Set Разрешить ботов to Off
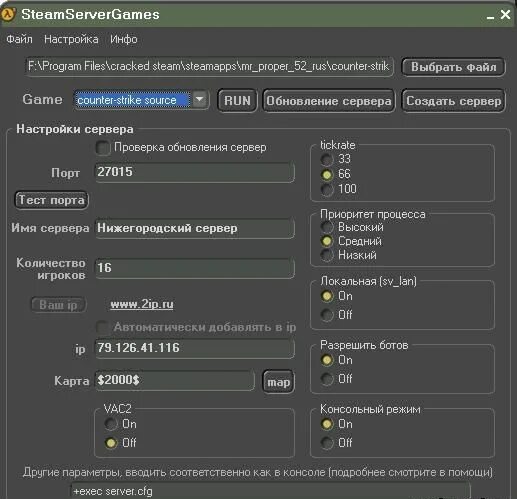 click(327, 379)
